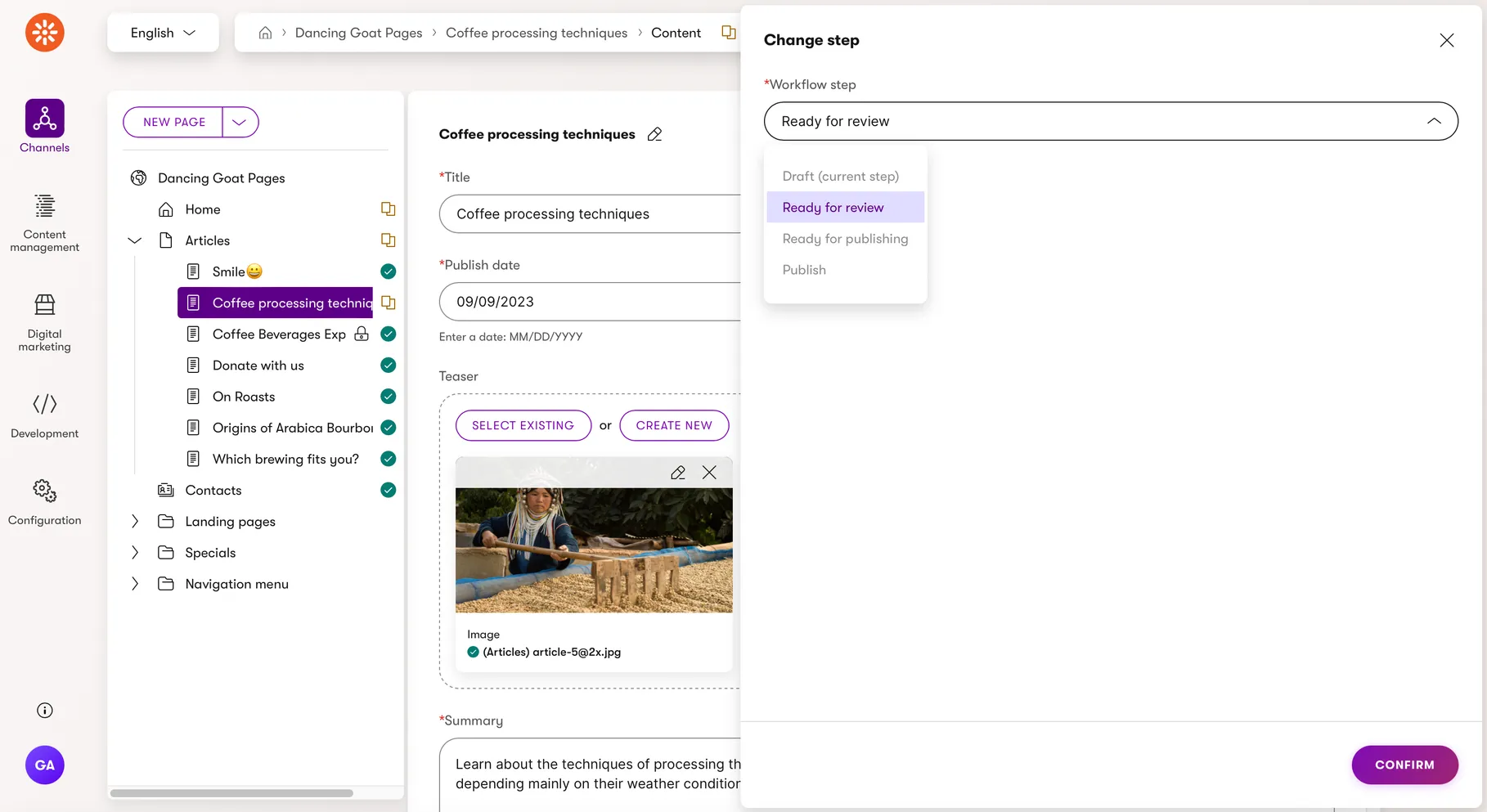Click the Publish date field
The image size is (1487, 812).
click(590, 302)
